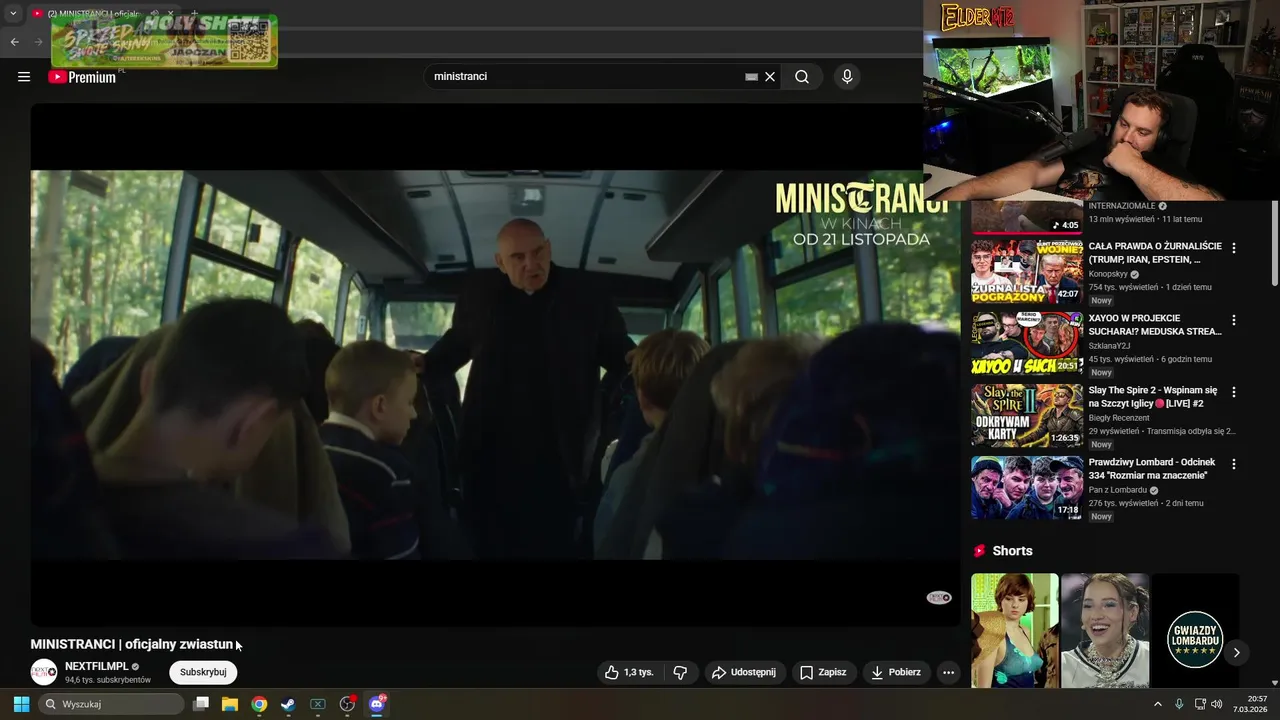Image resolution: width=1280 pixels, height=720 pixels.
Task: Open the title 'Prawdziwy Lombard - Odcinek 334'
Action: [x=1152, y=469]
